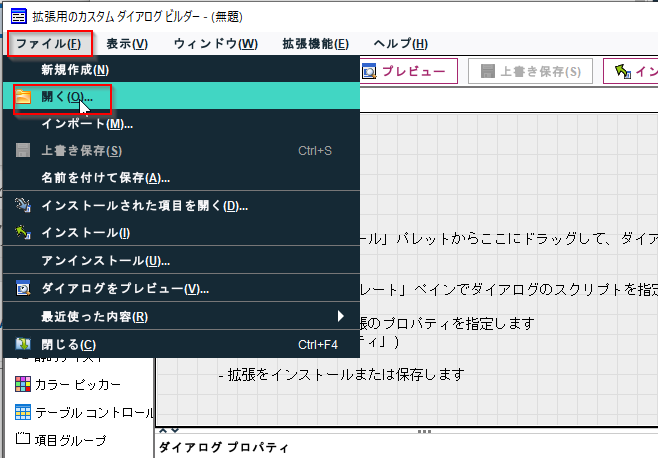Choose 閉じる(C) from the menu
The height and width of the screenshot is (458, 658).
[x=181, y=344]
